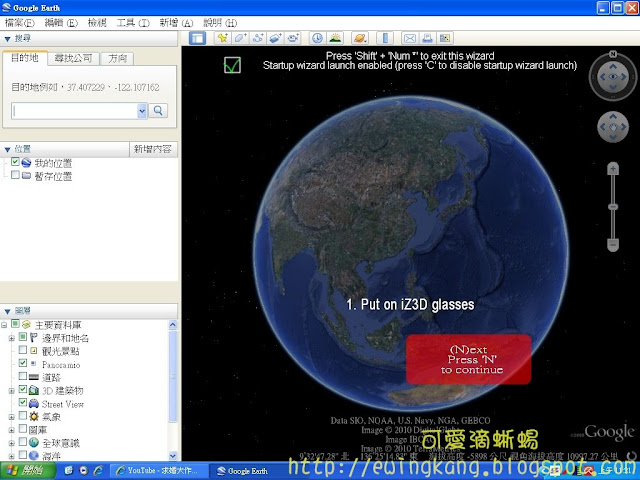Expand the 3D 建築物 layer node

(x=11, y=391)
